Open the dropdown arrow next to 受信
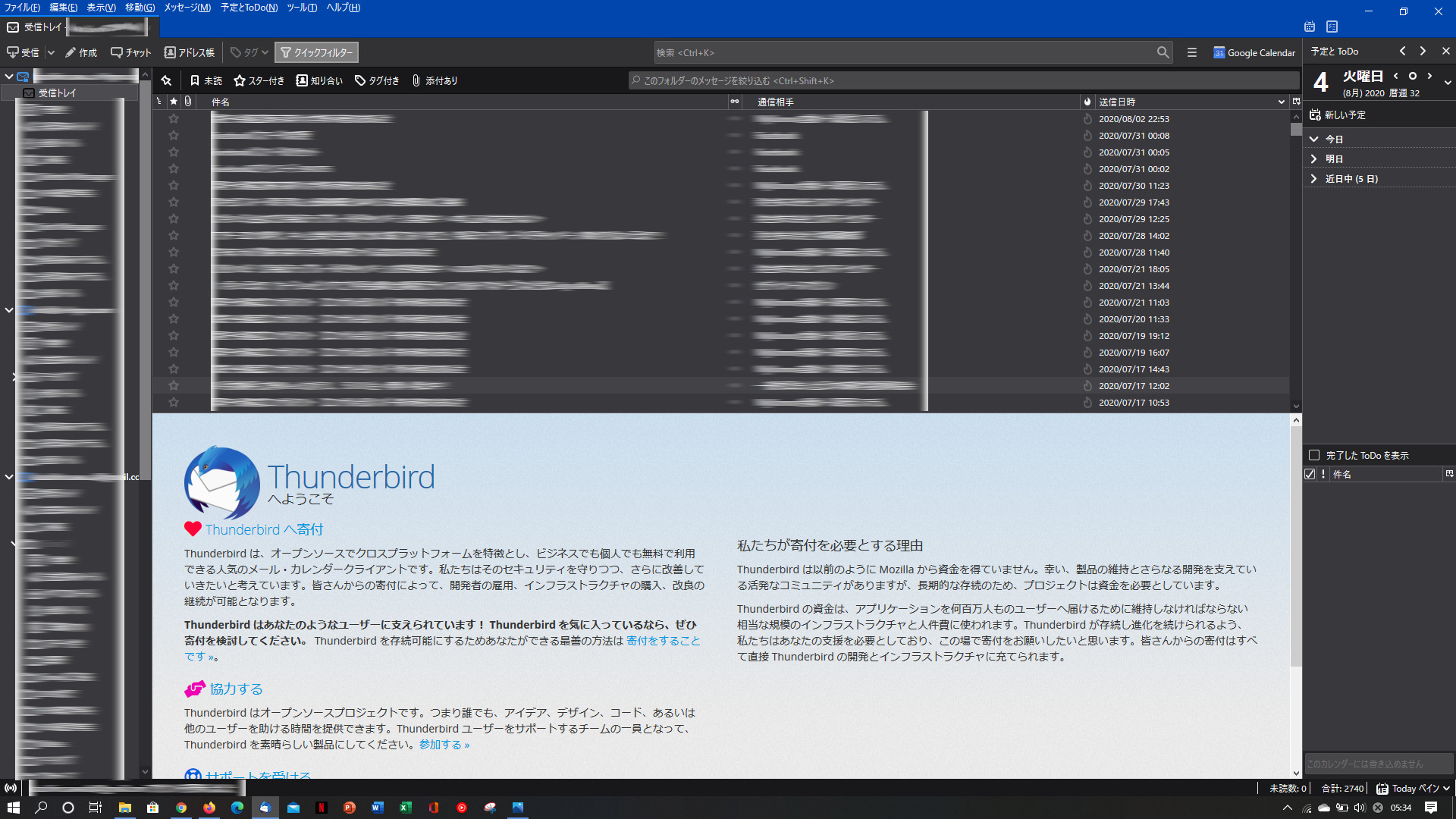The image size is (1456, 819). pos(51,52)
